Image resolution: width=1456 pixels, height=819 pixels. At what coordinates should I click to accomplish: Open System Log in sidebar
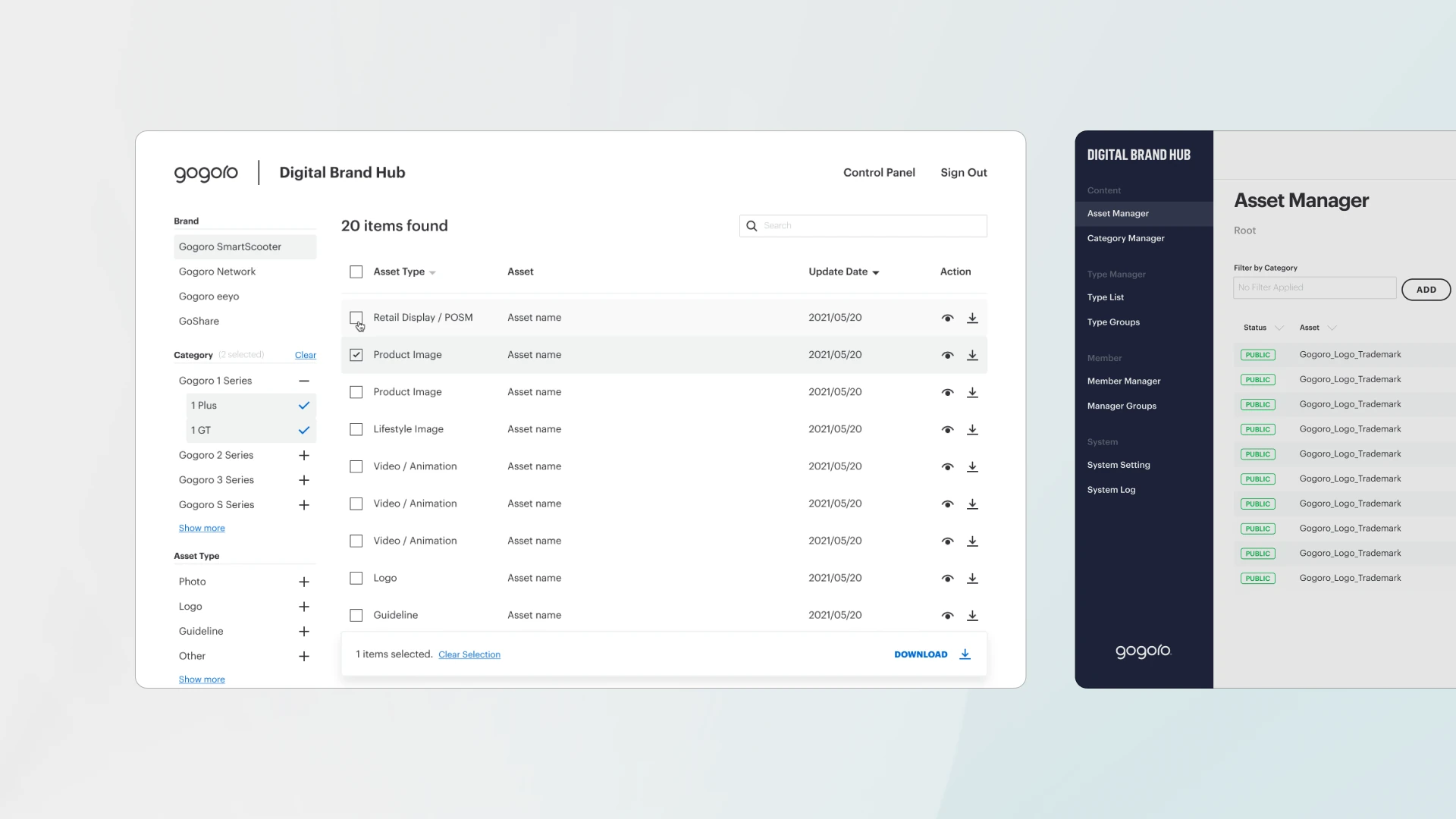coord(1111,490)
